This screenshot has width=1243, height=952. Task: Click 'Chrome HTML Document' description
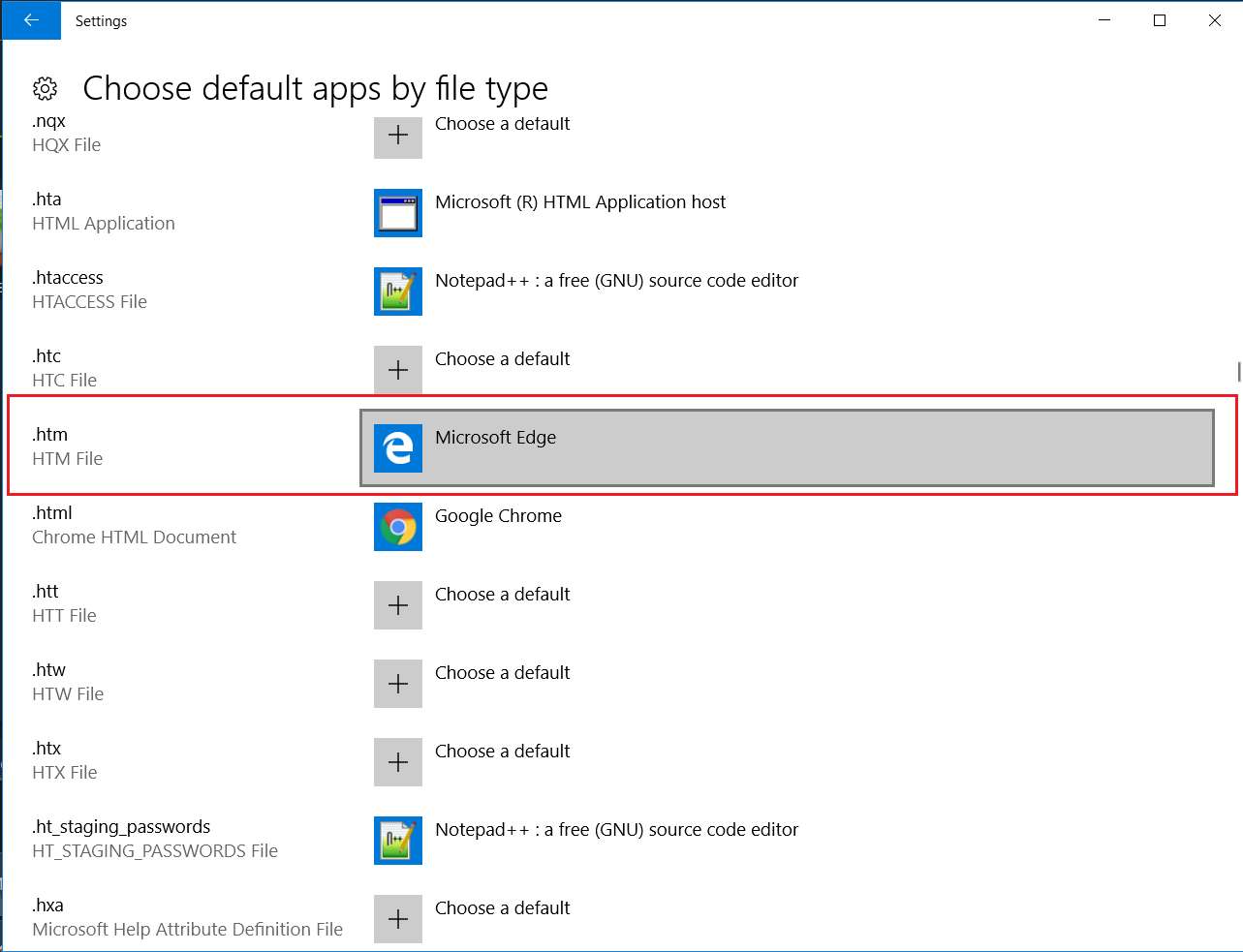[135, 537]
